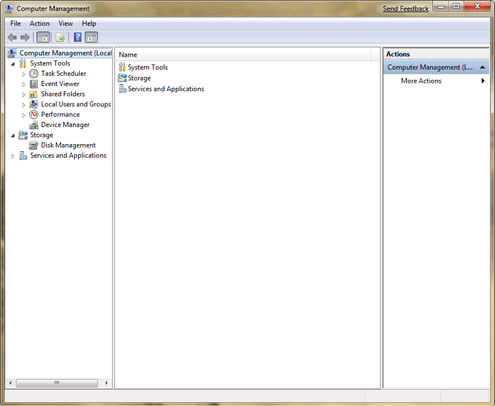The image size is (495, 406).
Task: Select Disk Management label in tree
Action: [68, 145]
